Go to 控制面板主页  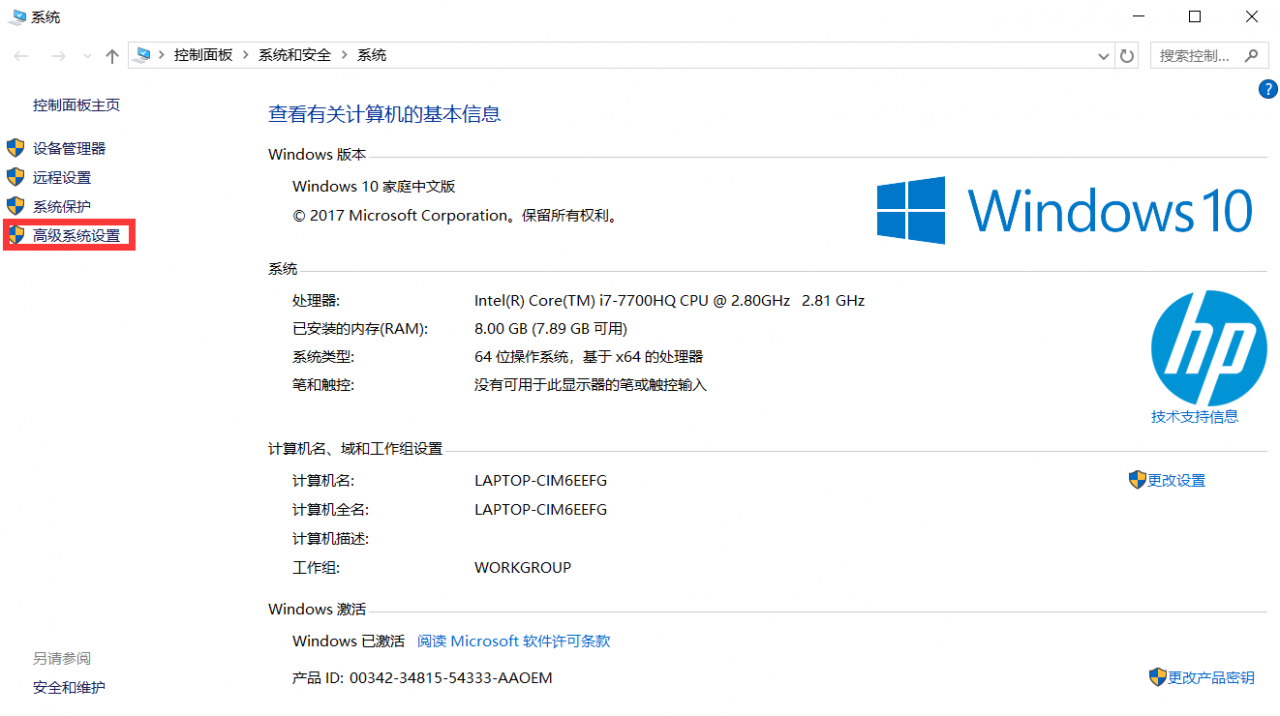tap(76, 105)
